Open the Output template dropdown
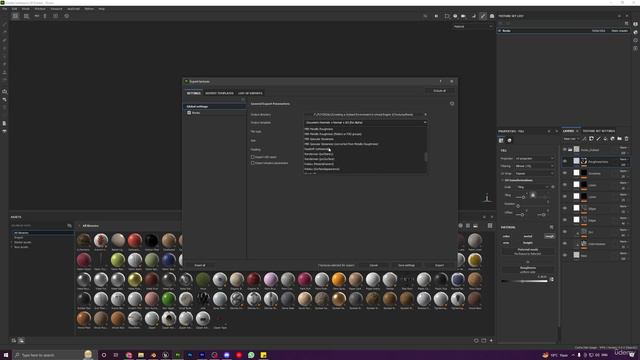The image size is (640, 360). [x=365, y=122]
